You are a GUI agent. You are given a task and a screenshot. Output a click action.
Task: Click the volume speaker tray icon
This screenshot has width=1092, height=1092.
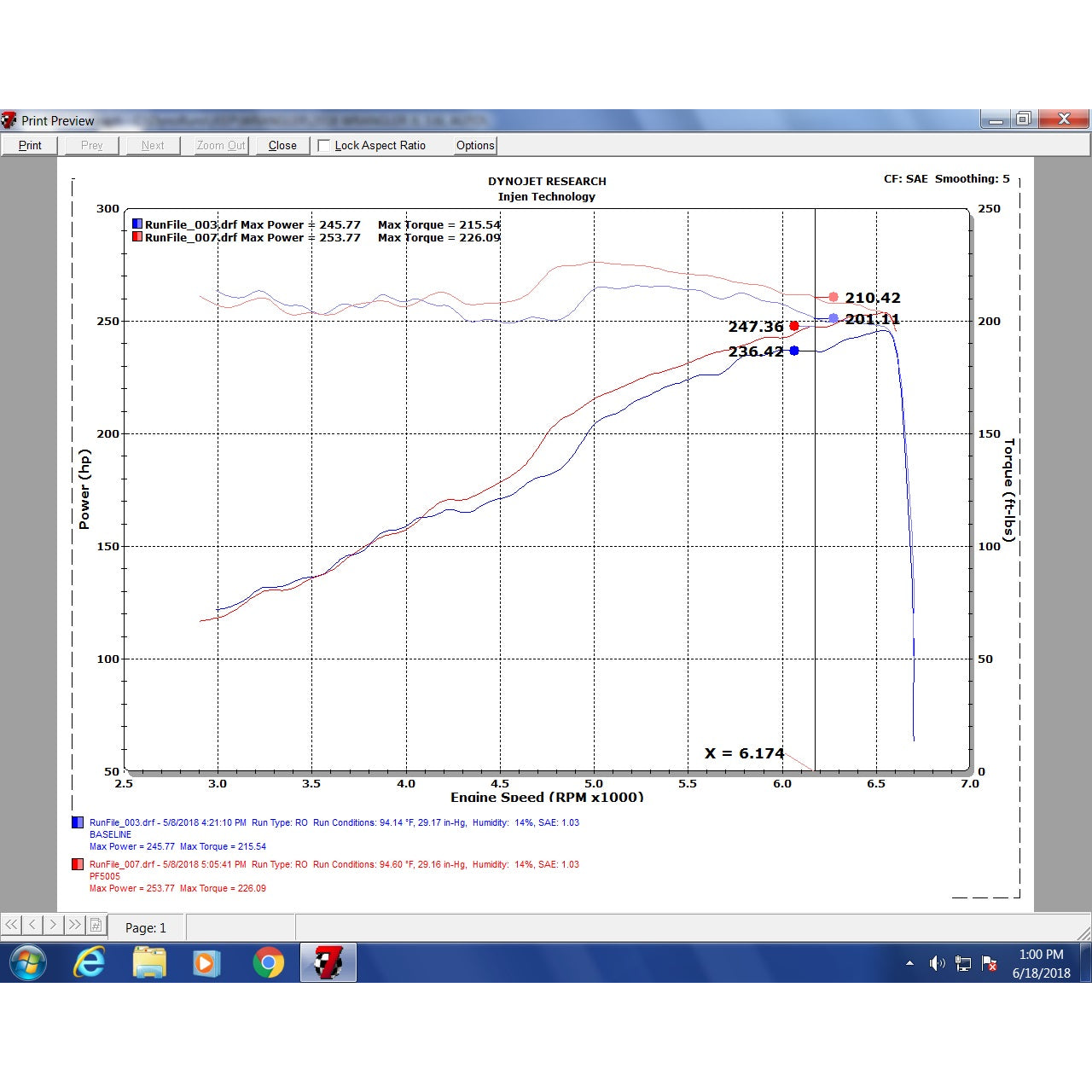click(x=937, y=963)
